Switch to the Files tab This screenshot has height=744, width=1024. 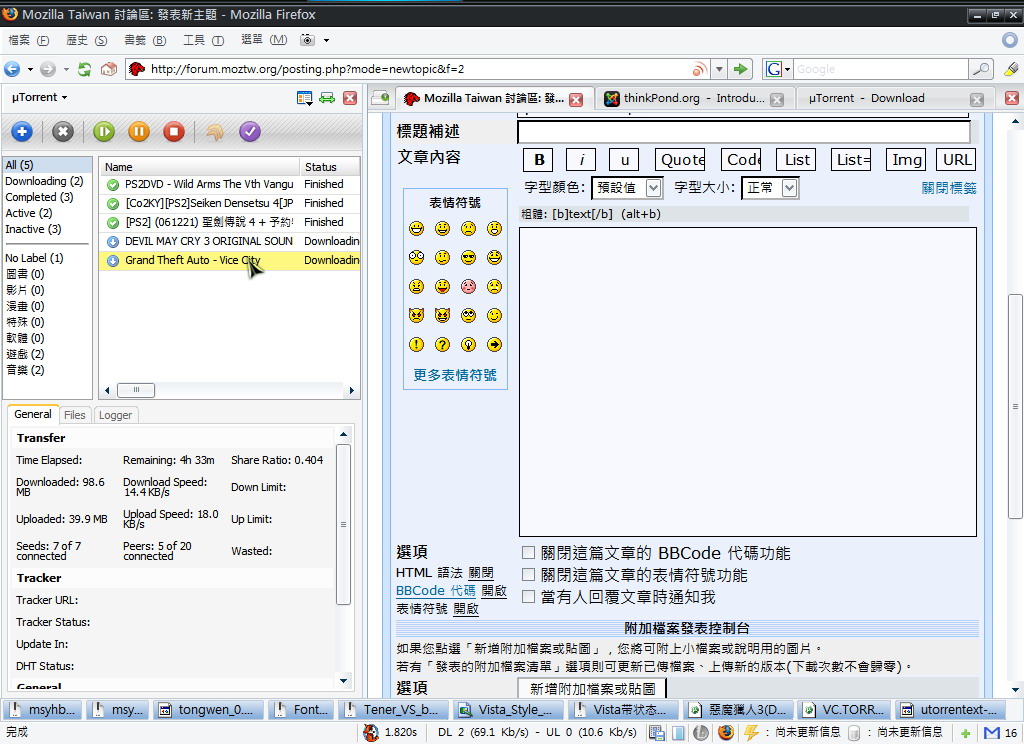(x=74, y=415)
